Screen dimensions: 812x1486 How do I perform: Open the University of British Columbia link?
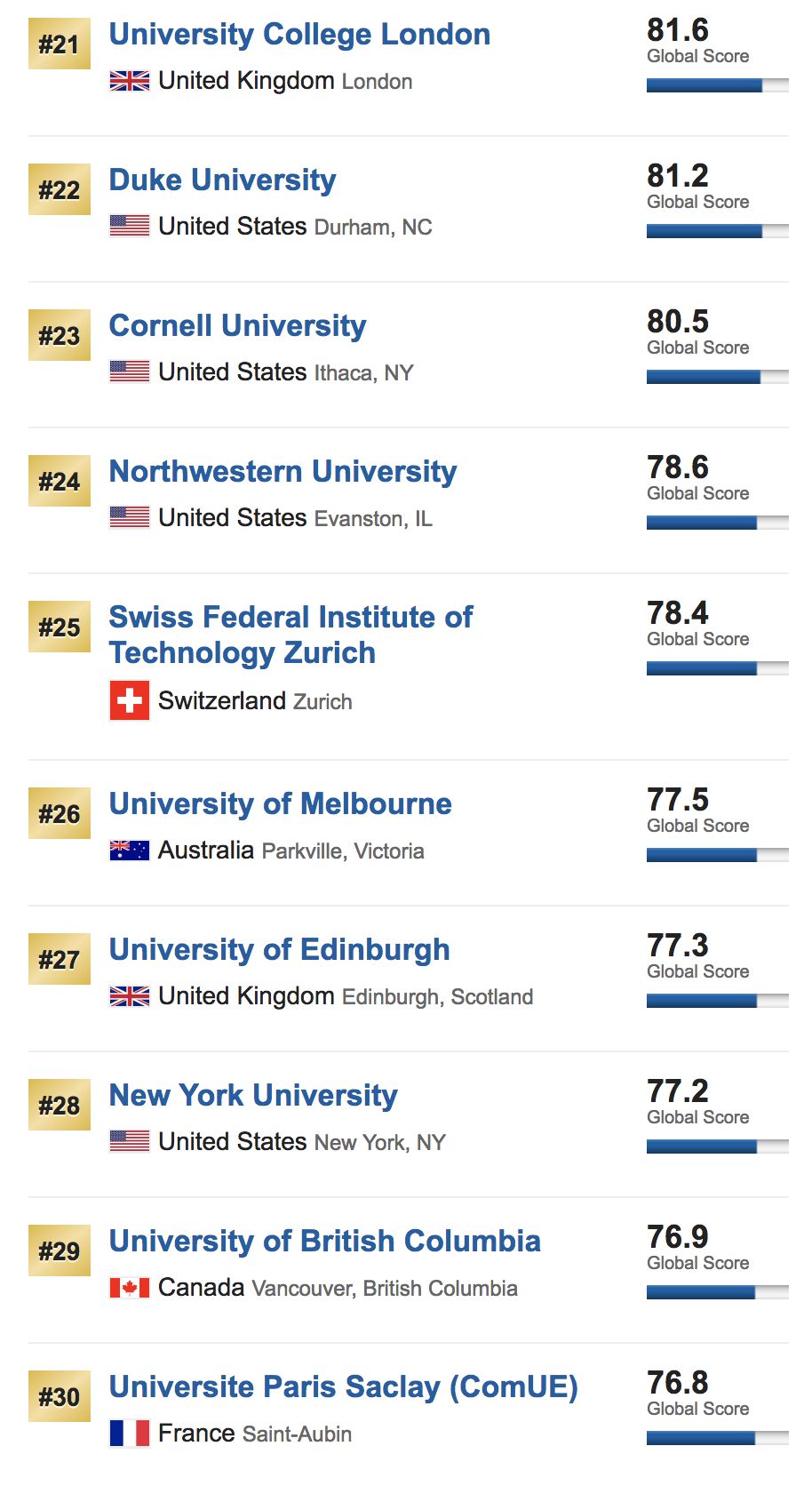pyautogui.click(x=324, y=1242)
